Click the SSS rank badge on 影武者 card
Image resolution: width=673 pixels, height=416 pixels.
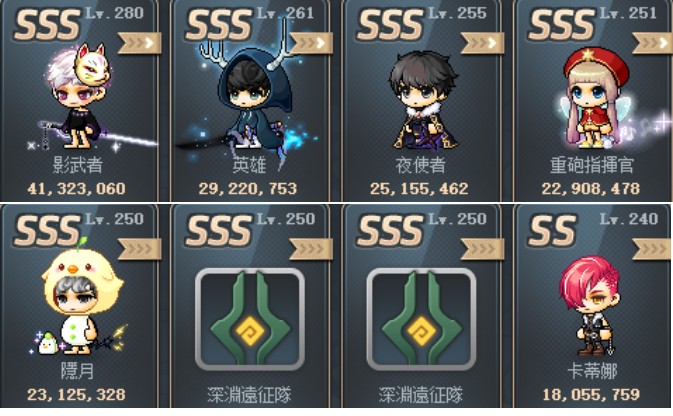click(47, 25)
